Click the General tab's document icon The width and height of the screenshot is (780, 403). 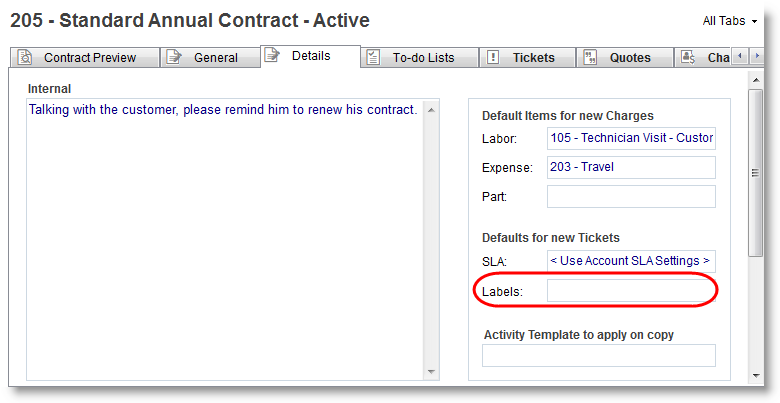[174, 58]
